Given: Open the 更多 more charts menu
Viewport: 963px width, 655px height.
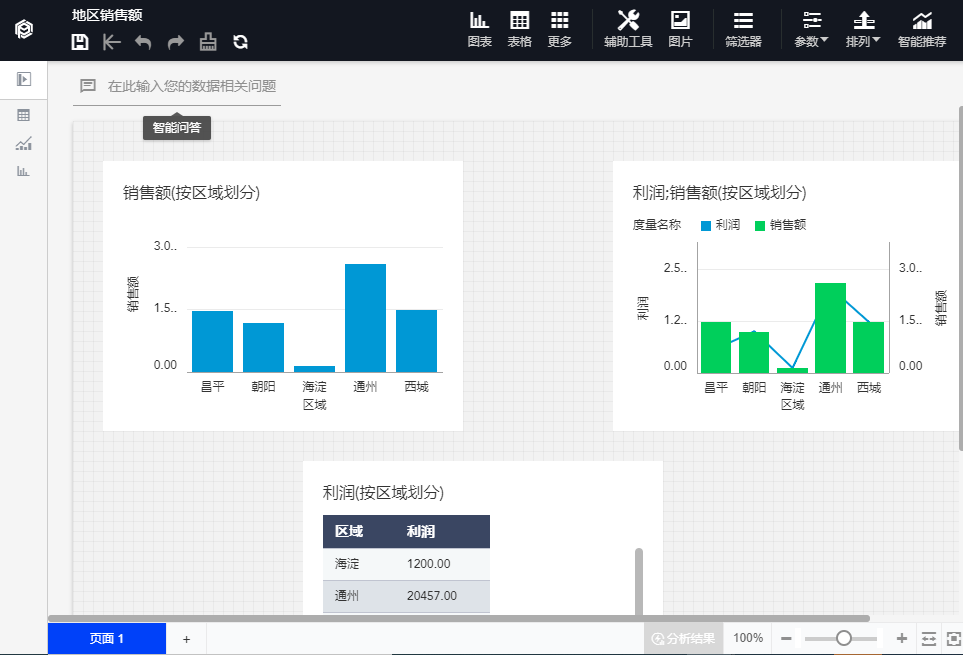Looking at the screenshot, I should pyautogui.click(x=560, y=29).
